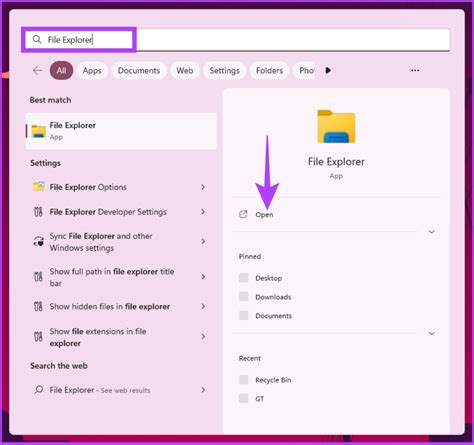Image resolution: width=474 pixels, height=445 pixels.
Task: Expand File Explorer web results chevron
Action: click(203, 390)
